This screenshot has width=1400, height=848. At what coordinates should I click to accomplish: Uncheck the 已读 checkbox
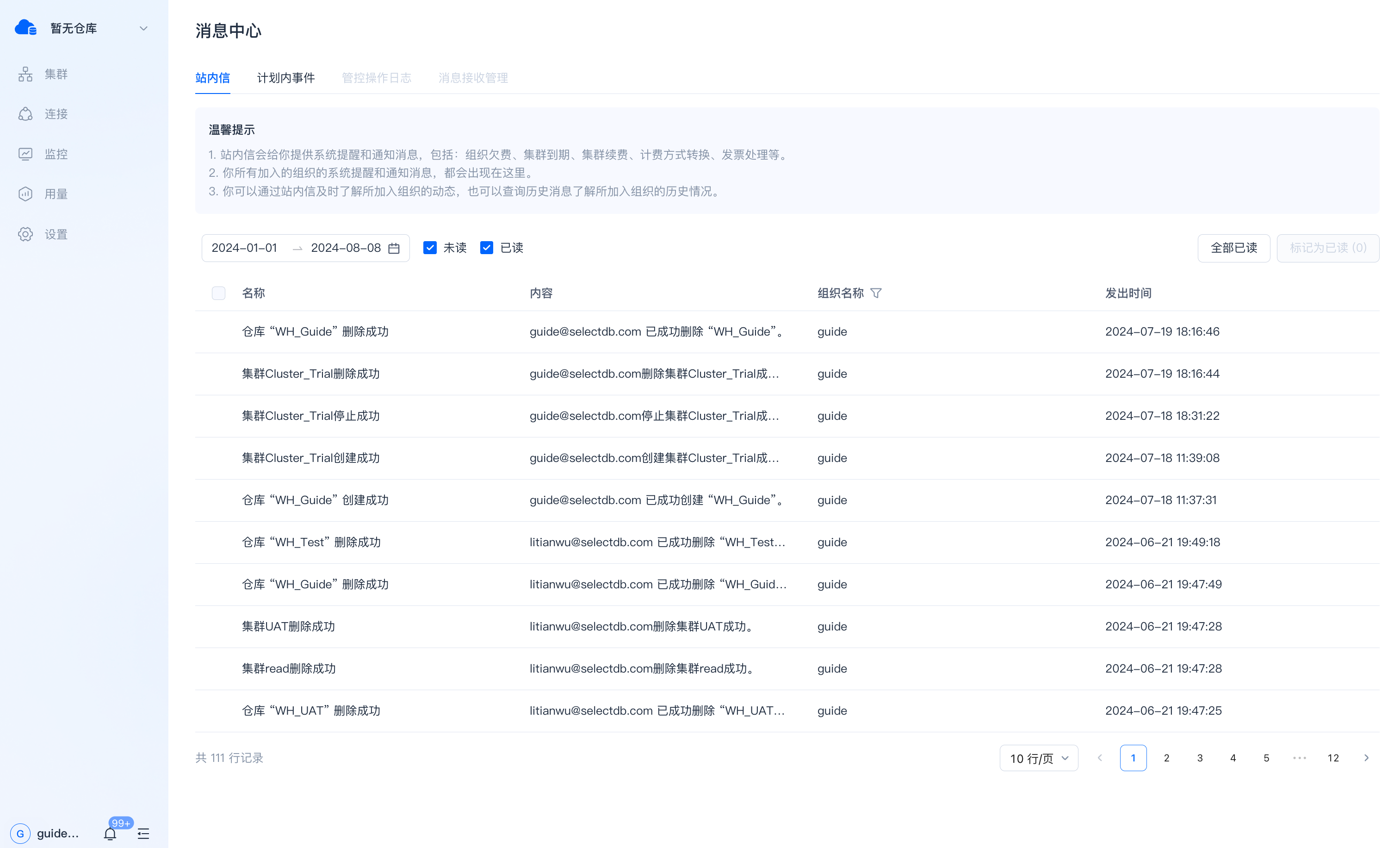coord(486,248)
